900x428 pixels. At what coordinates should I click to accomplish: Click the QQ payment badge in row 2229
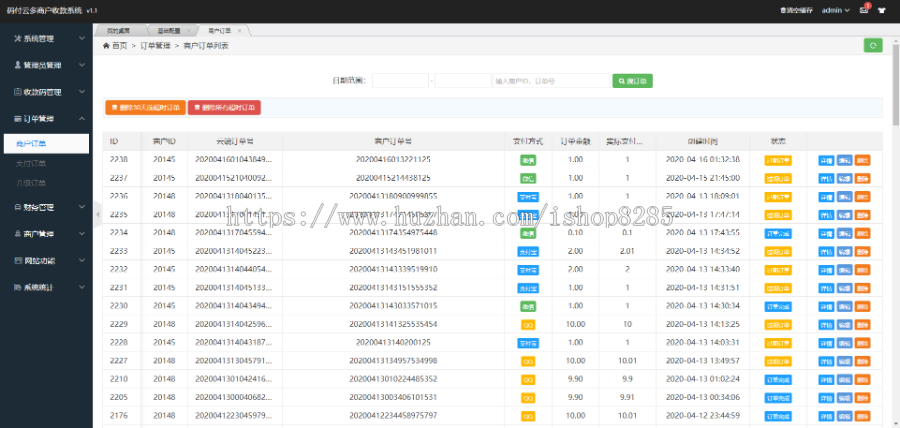[528, 325]
